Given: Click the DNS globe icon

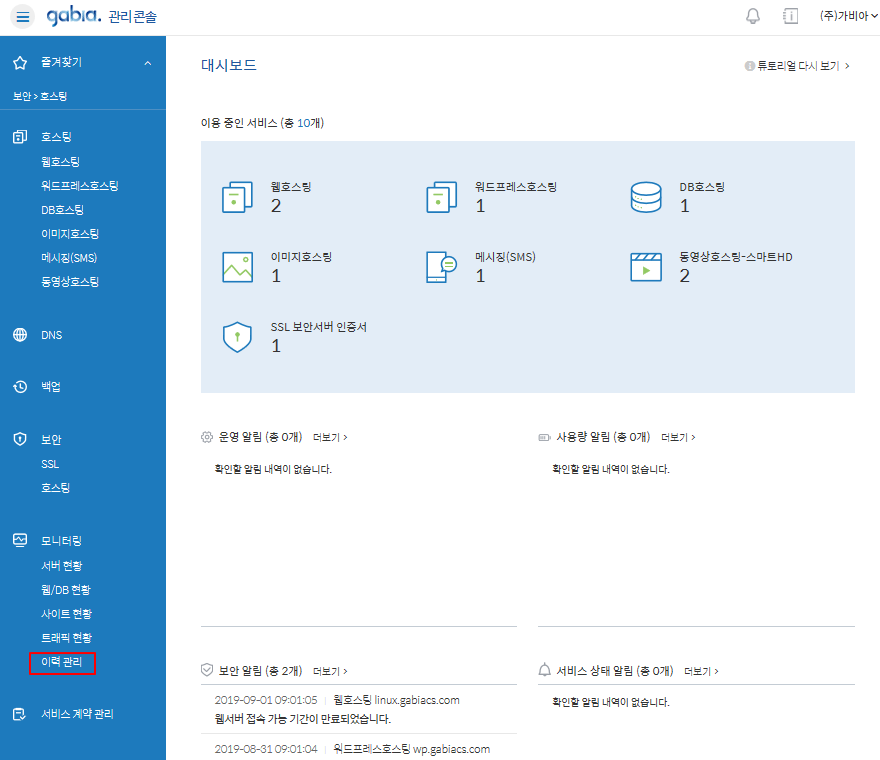Looking at the screenshot, I should (20, 335).
